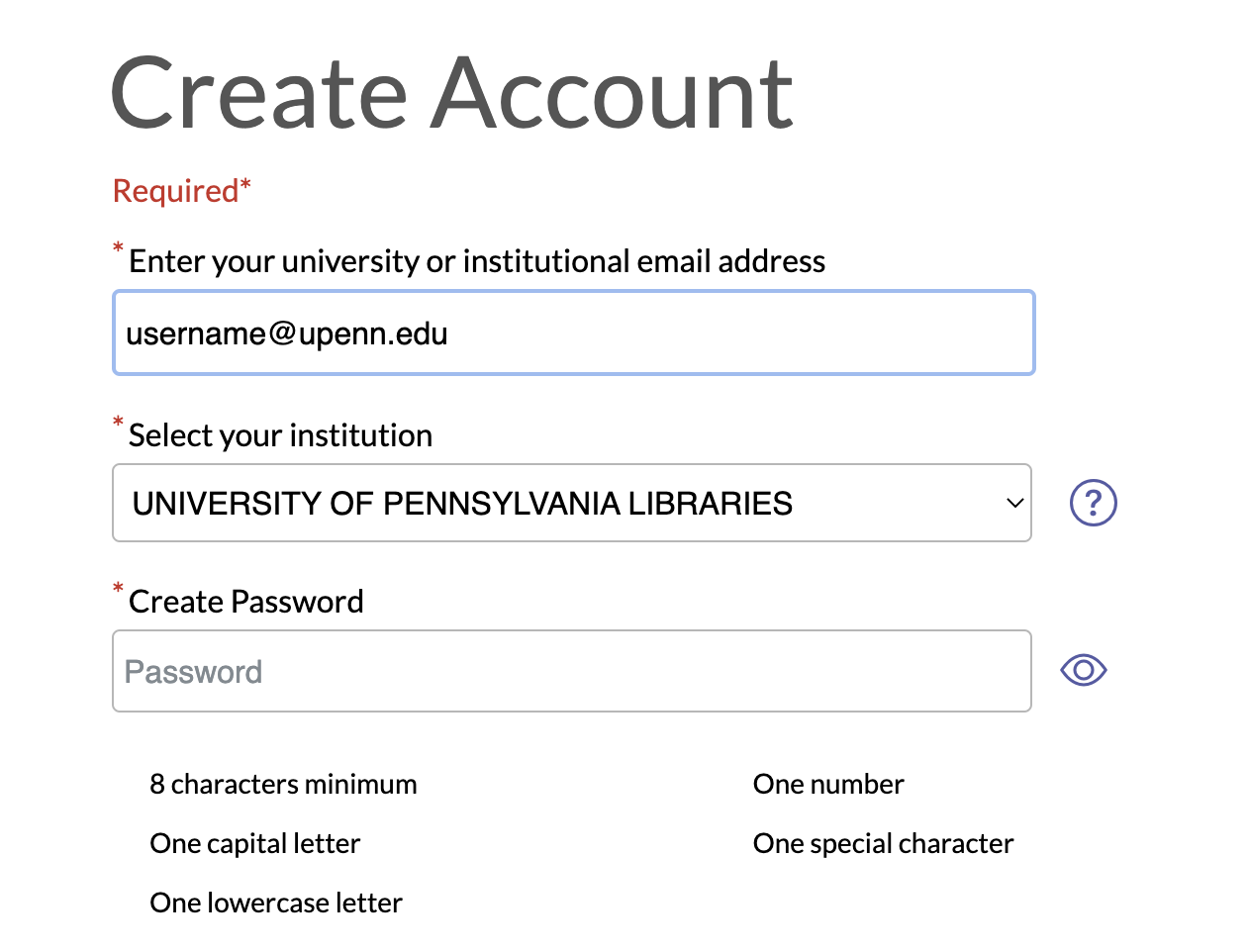The image size is (1249, 952).
Task: Click red asterisk beside Select your institution
Action: [118, 423]
